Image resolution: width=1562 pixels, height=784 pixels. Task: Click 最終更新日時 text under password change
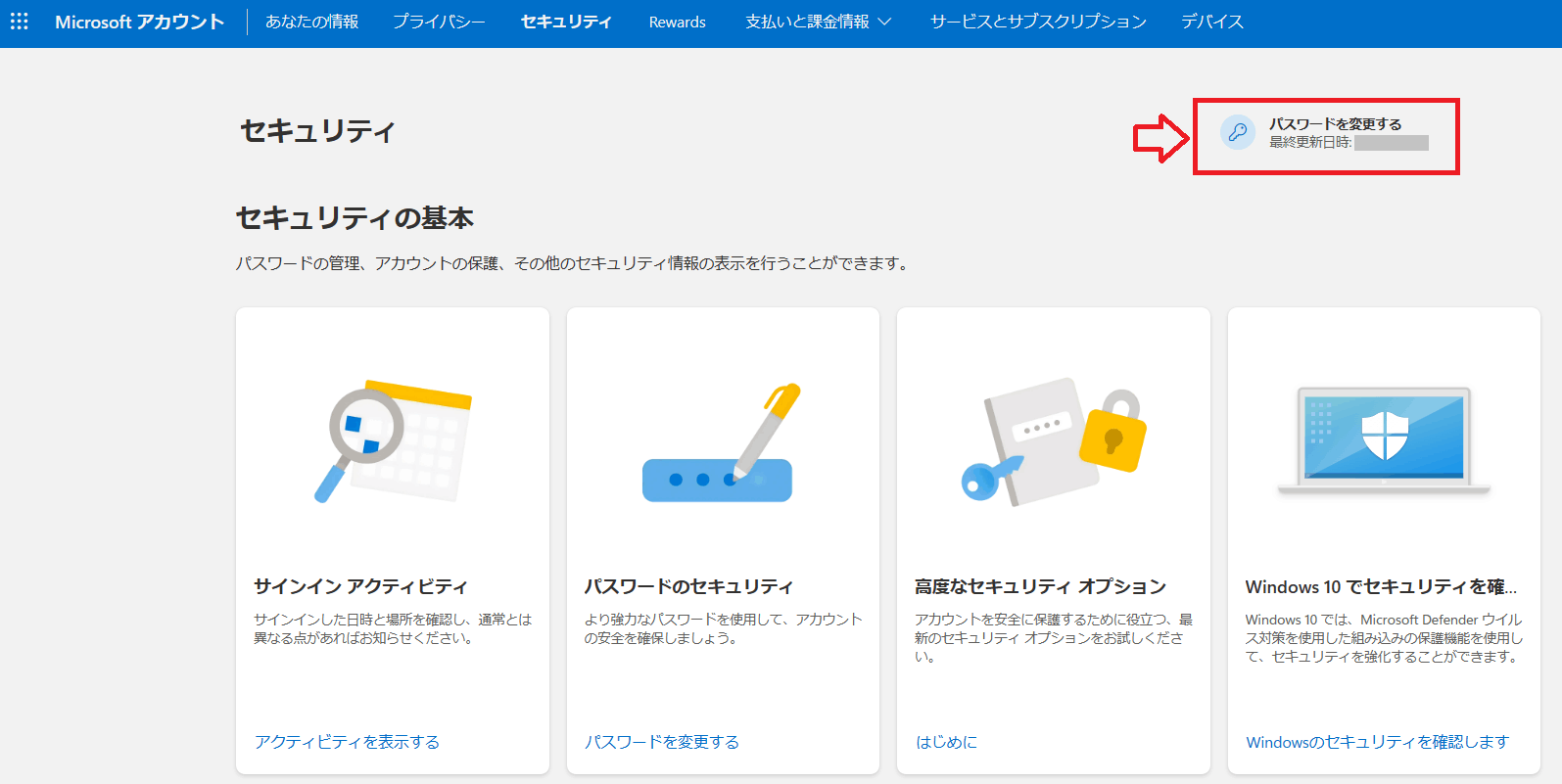(1310, 143)
